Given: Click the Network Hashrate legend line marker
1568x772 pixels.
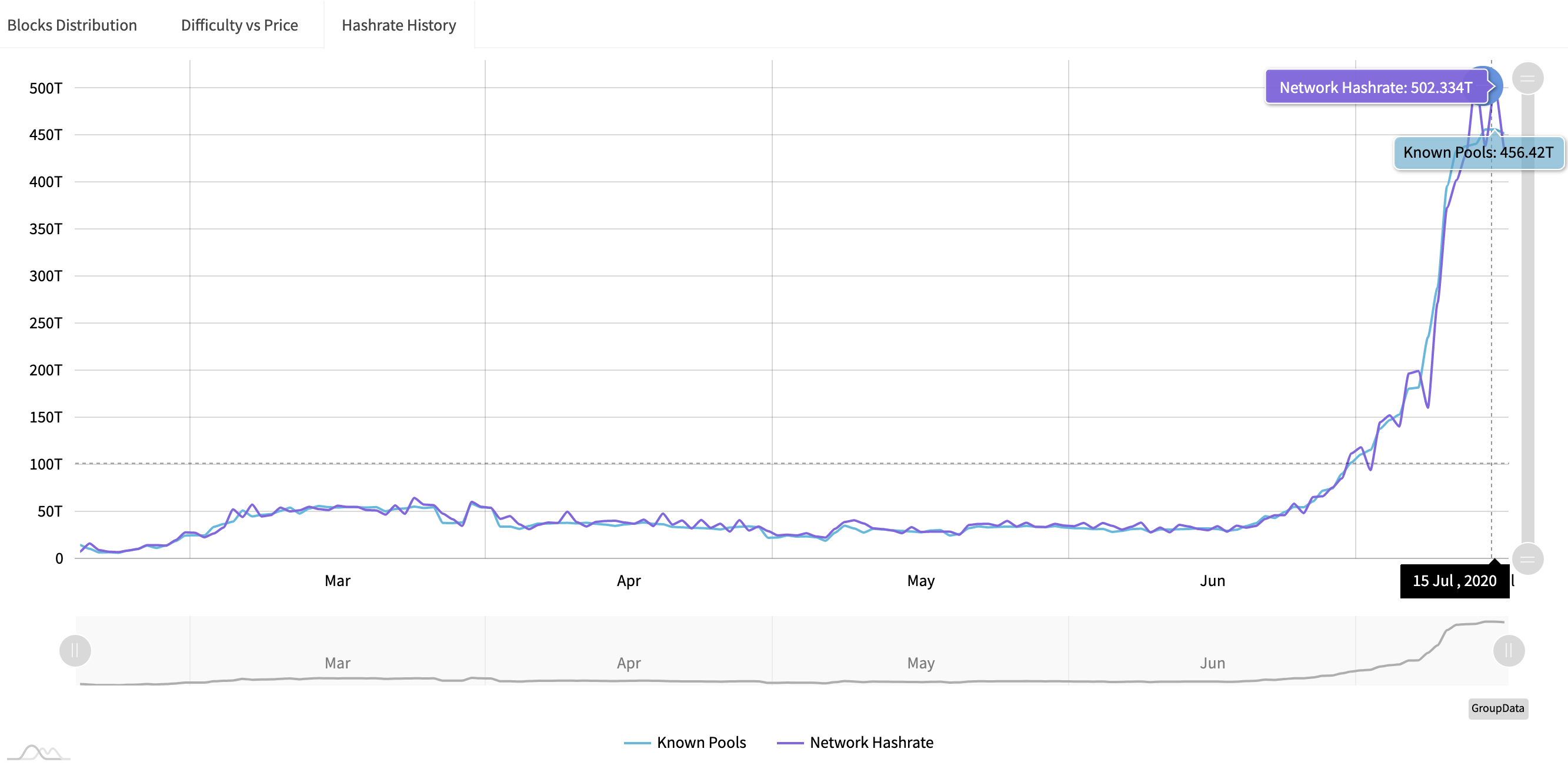Looking at the screenshot, I should (x=790, y=743).
